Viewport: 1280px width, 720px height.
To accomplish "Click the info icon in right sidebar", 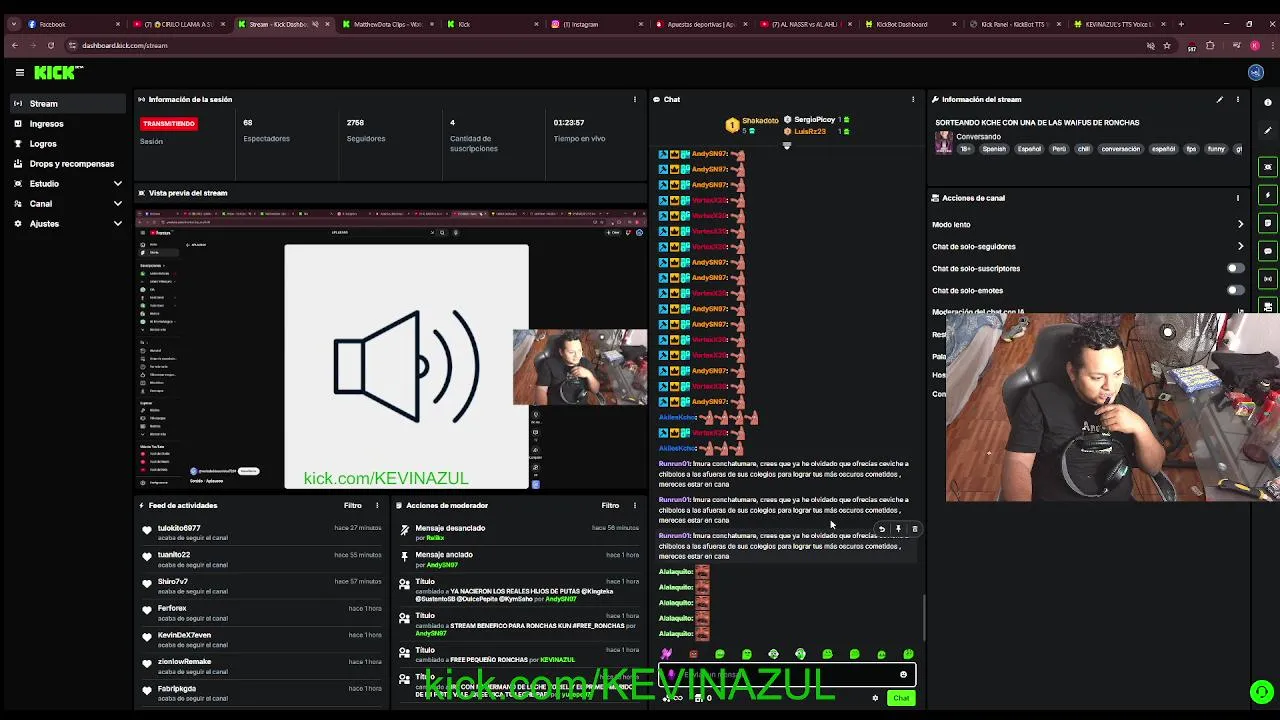I will pyautogui.click(x=1268, y=103).
